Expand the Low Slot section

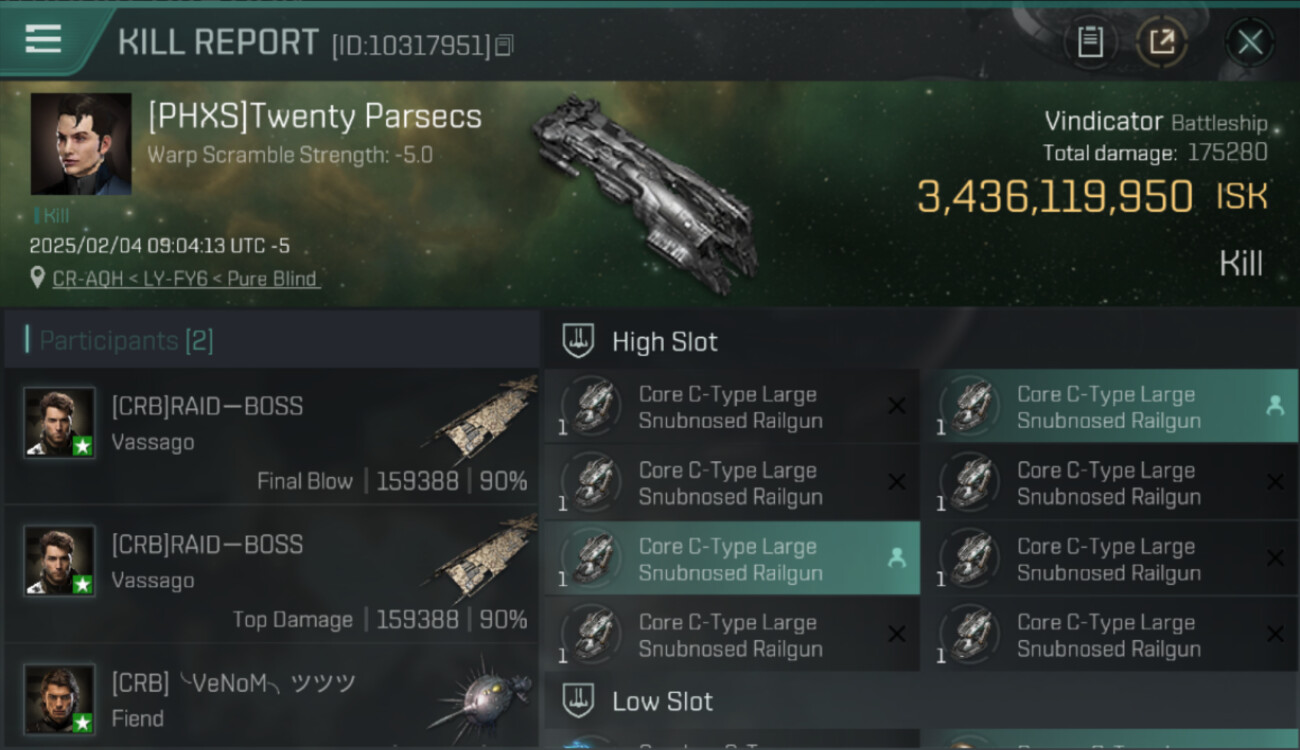pos(662,701)
